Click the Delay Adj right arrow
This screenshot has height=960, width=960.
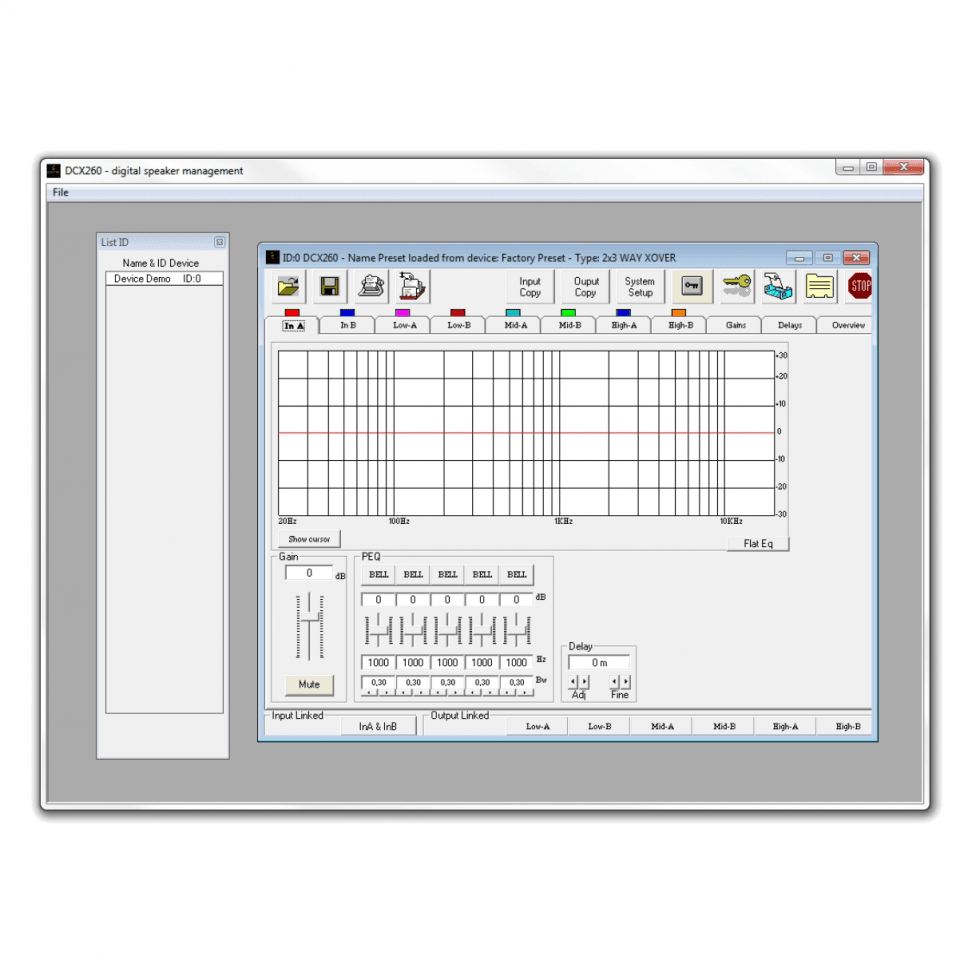[x=584, y=681]
